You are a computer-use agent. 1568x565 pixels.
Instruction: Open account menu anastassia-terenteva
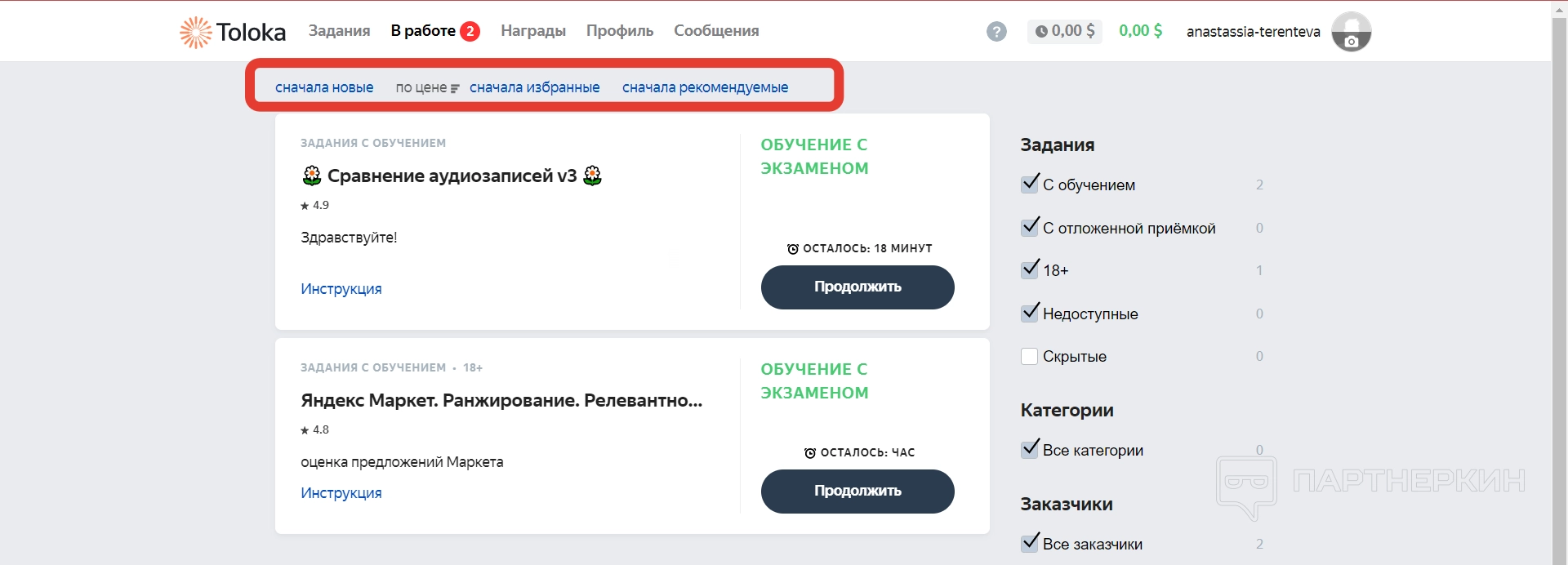(1253, 32)
